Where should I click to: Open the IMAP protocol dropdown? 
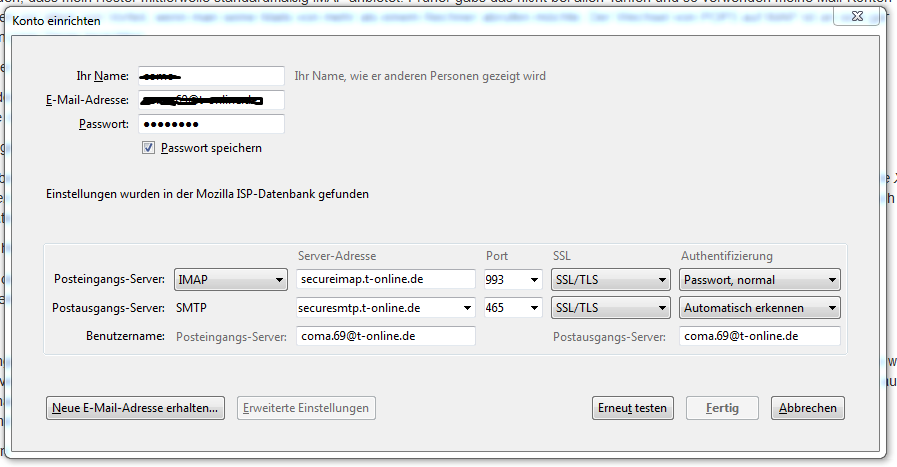click(230, 280)
